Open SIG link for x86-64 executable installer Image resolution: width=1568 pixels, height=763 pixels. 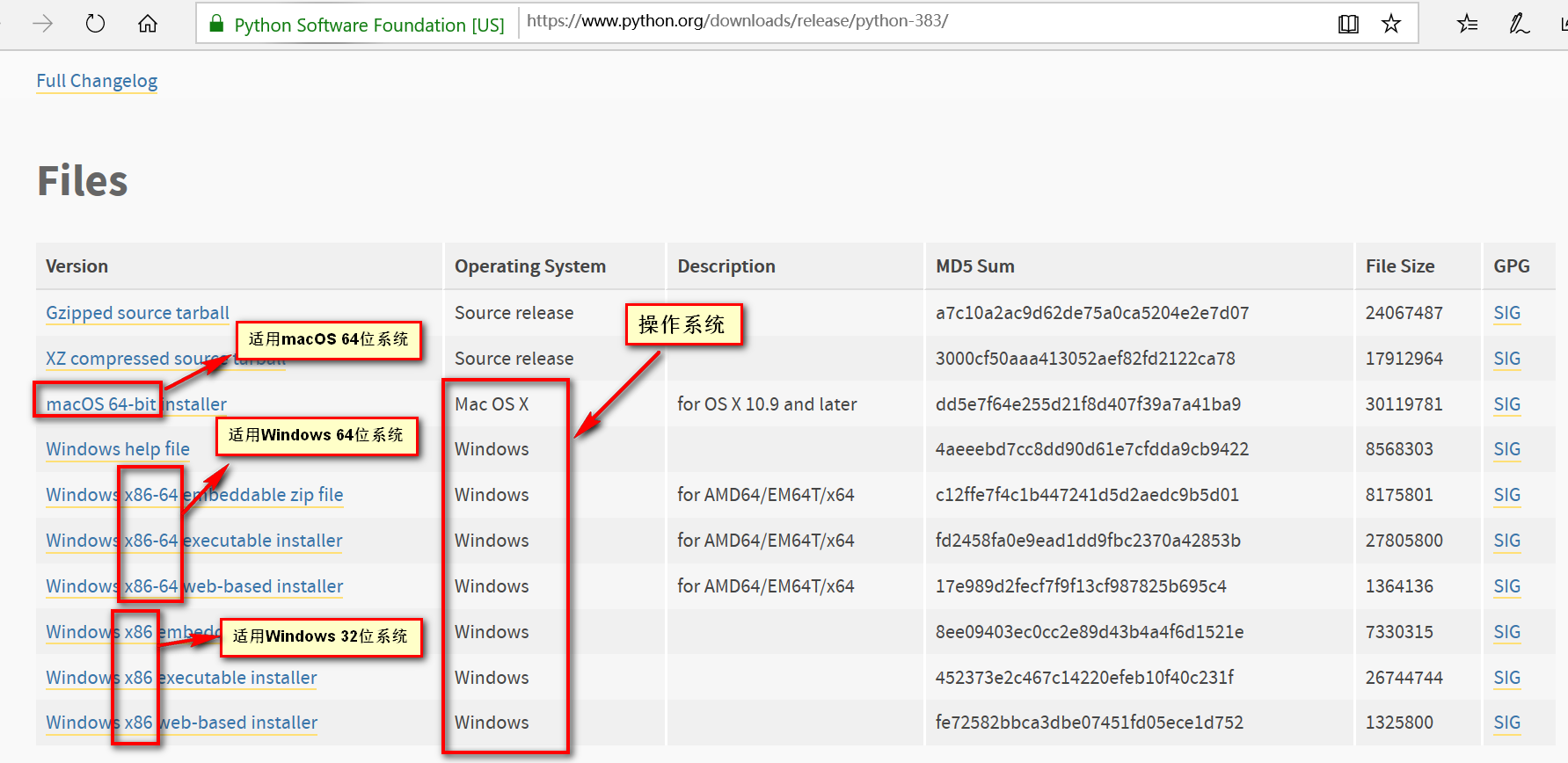click(1506, 541)
